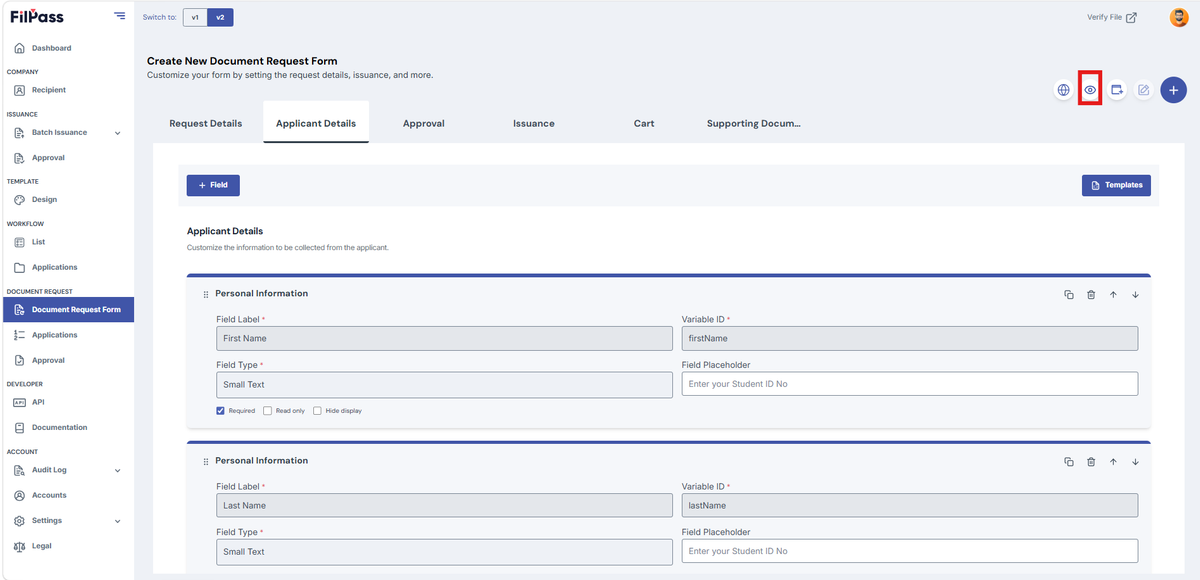1200x580 pixels.
Task: Click the round blue plus button
Action: 1174,90
